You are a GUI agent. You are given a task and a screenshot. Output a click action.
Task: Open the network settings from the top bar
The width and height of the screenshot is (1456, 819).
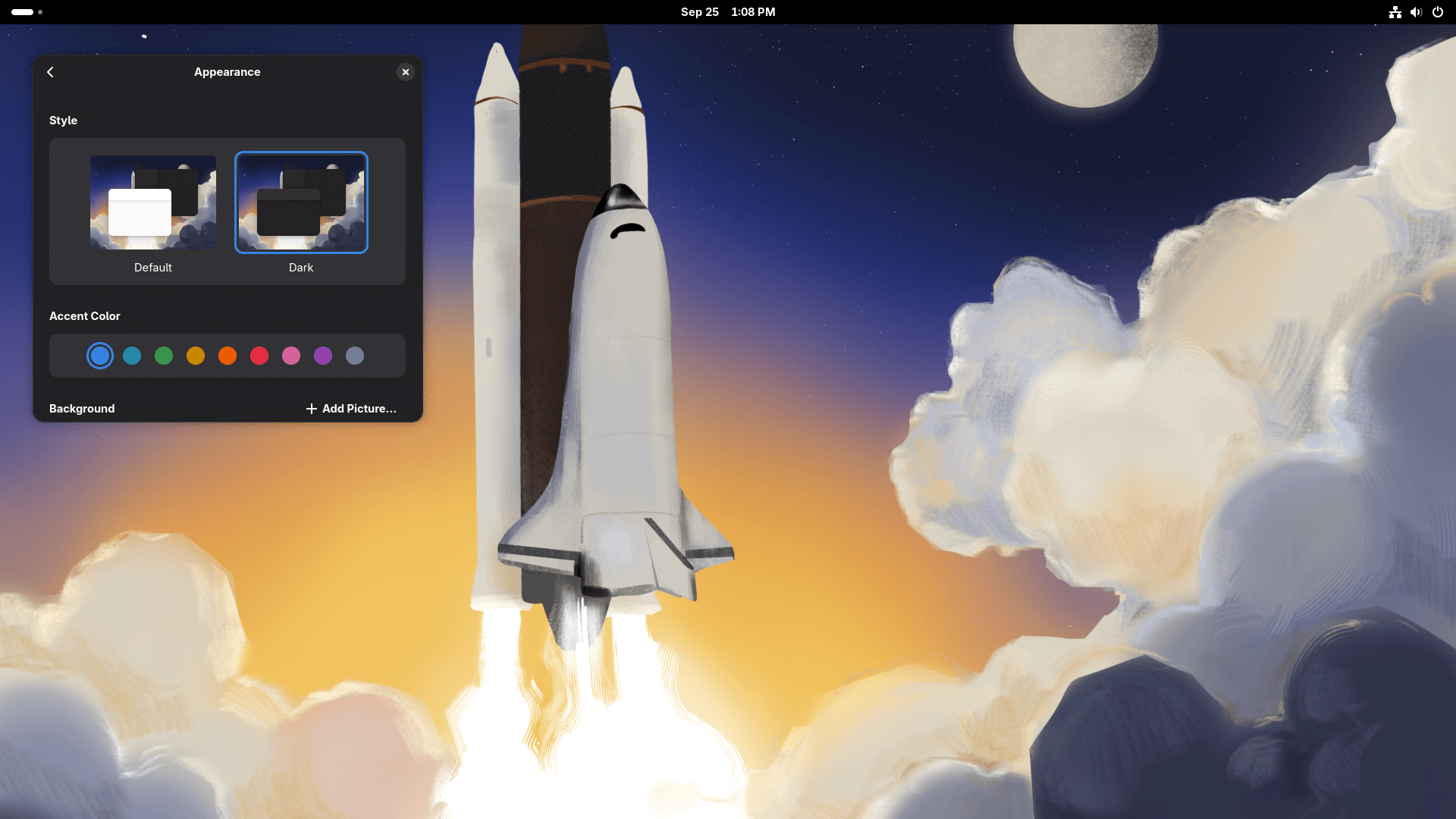(x=1395, y=12)
